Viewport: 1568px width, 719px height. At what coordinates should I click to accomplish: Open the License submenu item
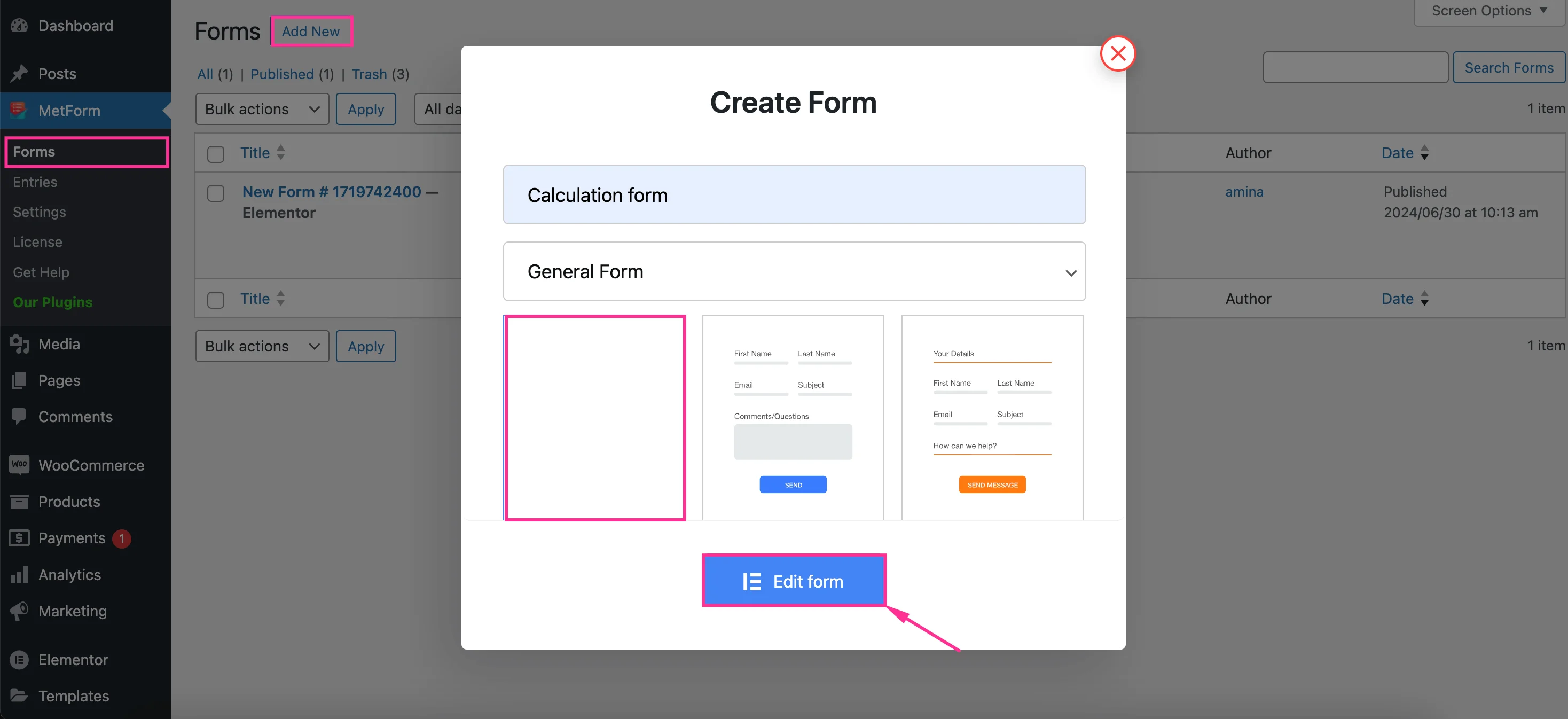pos(37,241)
